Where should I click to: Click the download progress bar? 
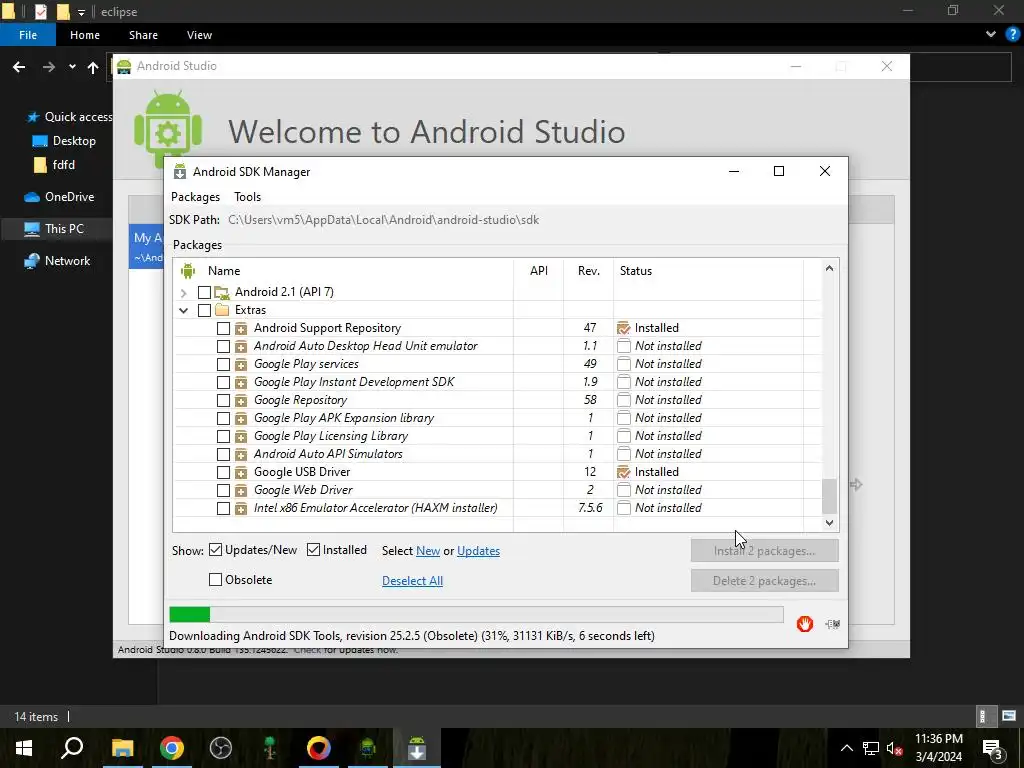coord(476,615)
